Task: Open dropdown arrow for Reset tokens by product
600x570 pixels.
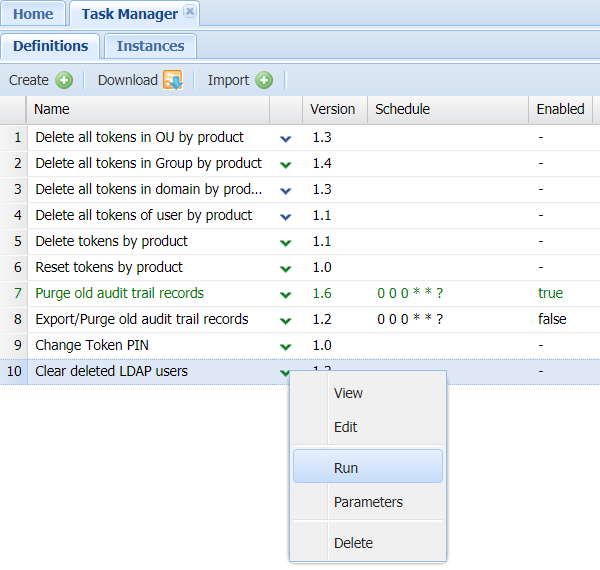Action: (x=286, y=268)
